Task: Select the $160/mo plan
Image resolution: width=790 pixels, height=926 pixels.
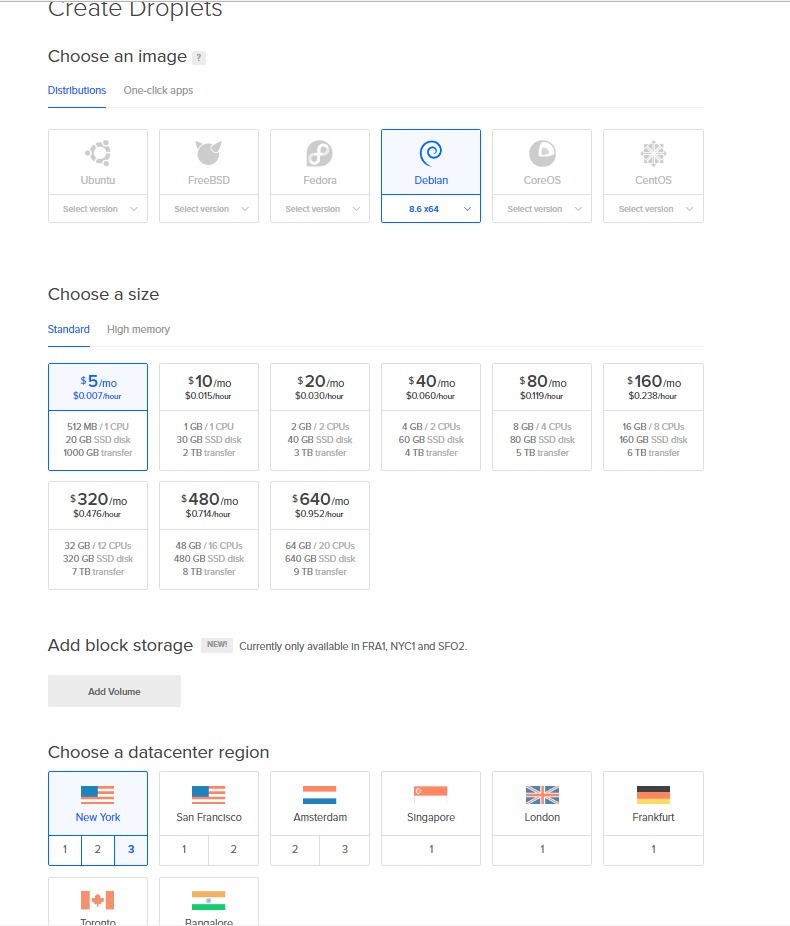Action: coord(653,417)
